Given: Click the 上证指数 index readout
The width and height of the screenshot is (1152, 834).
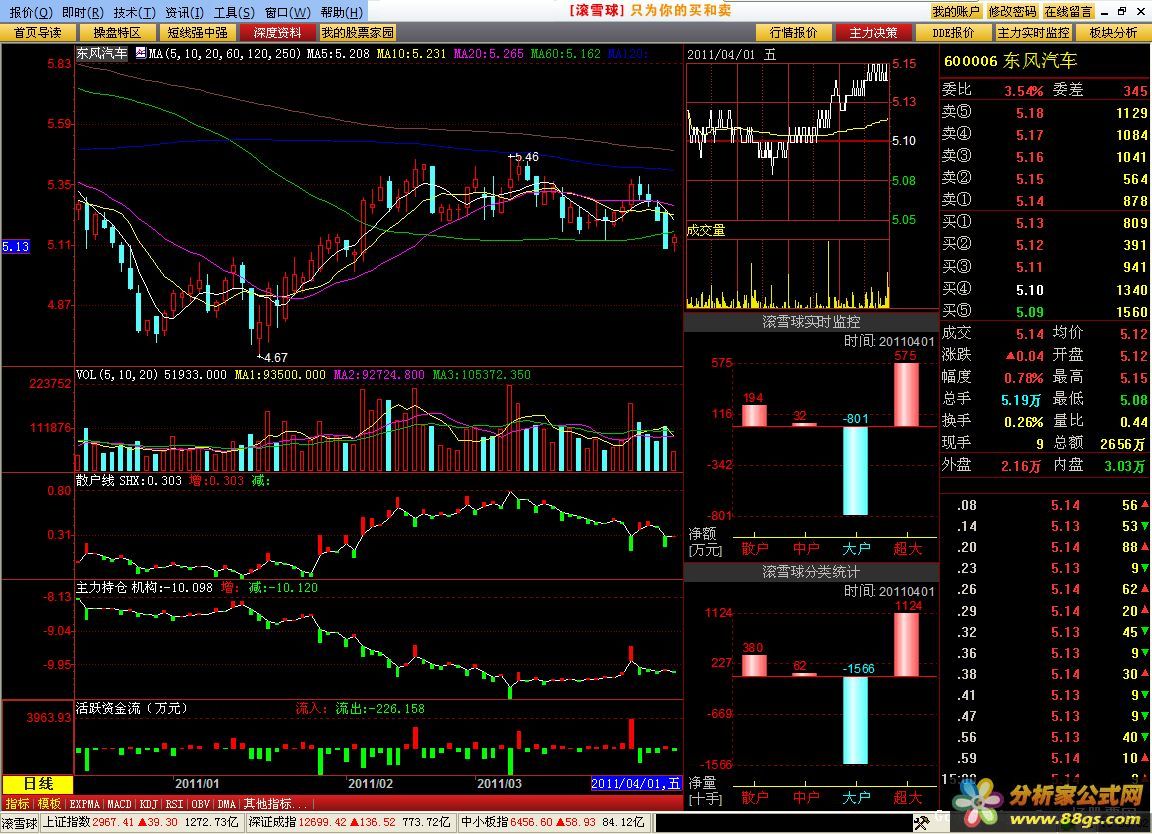Looking at the screenshot, I should point(140,823).
